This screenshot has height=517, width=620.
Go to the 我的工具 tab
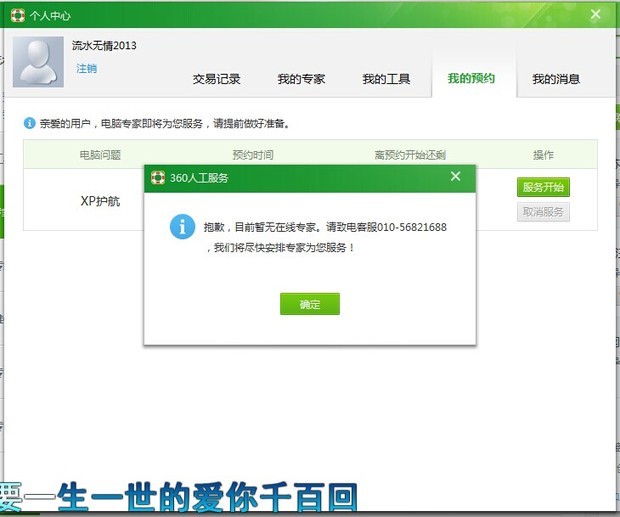(x=386, y=79)
